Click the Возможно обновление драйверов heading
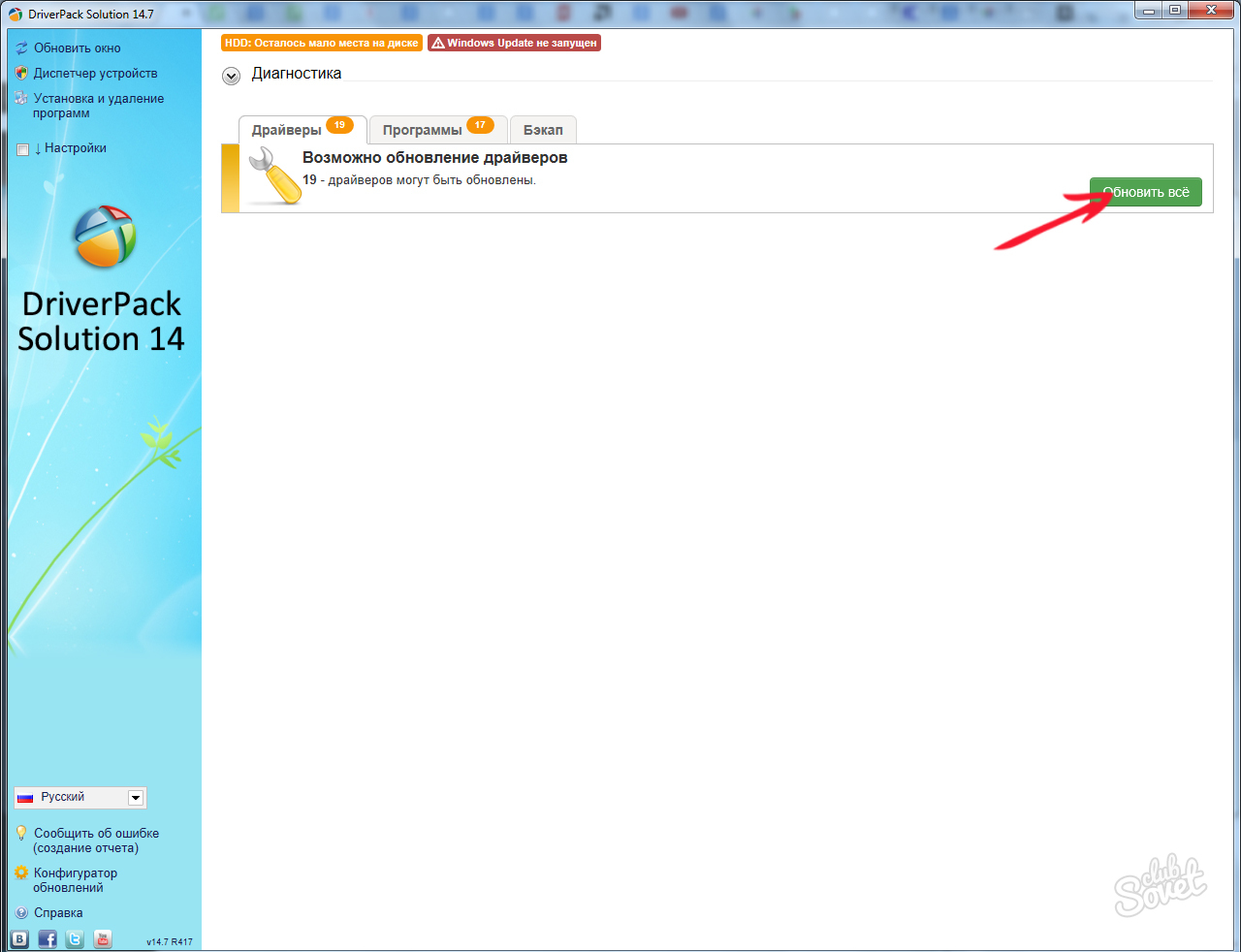 pyautogui.click(x=435, y=157)
